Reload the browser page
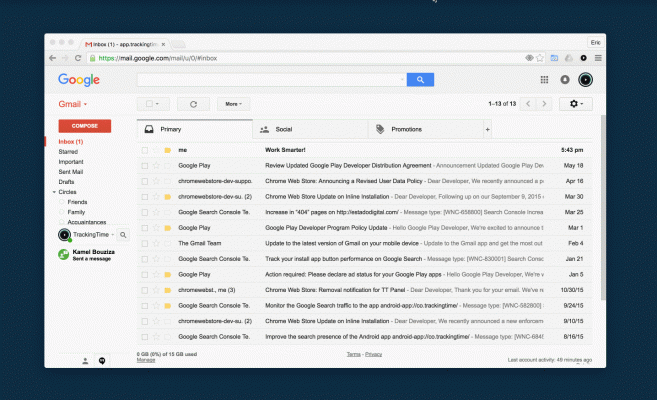Screen dimensions: 657x400 (78, 58)
